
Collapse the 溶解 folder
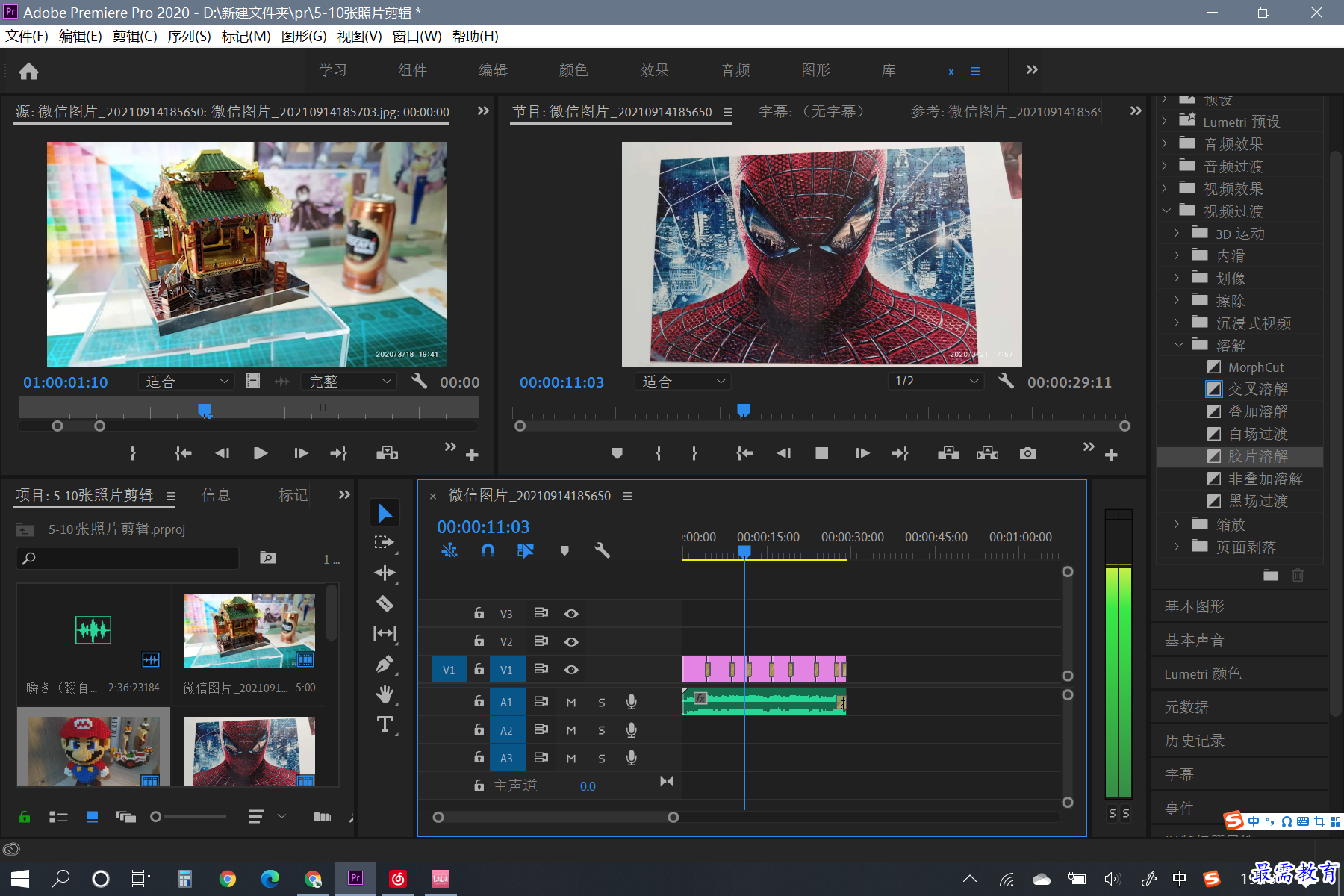click(1178, 345)
